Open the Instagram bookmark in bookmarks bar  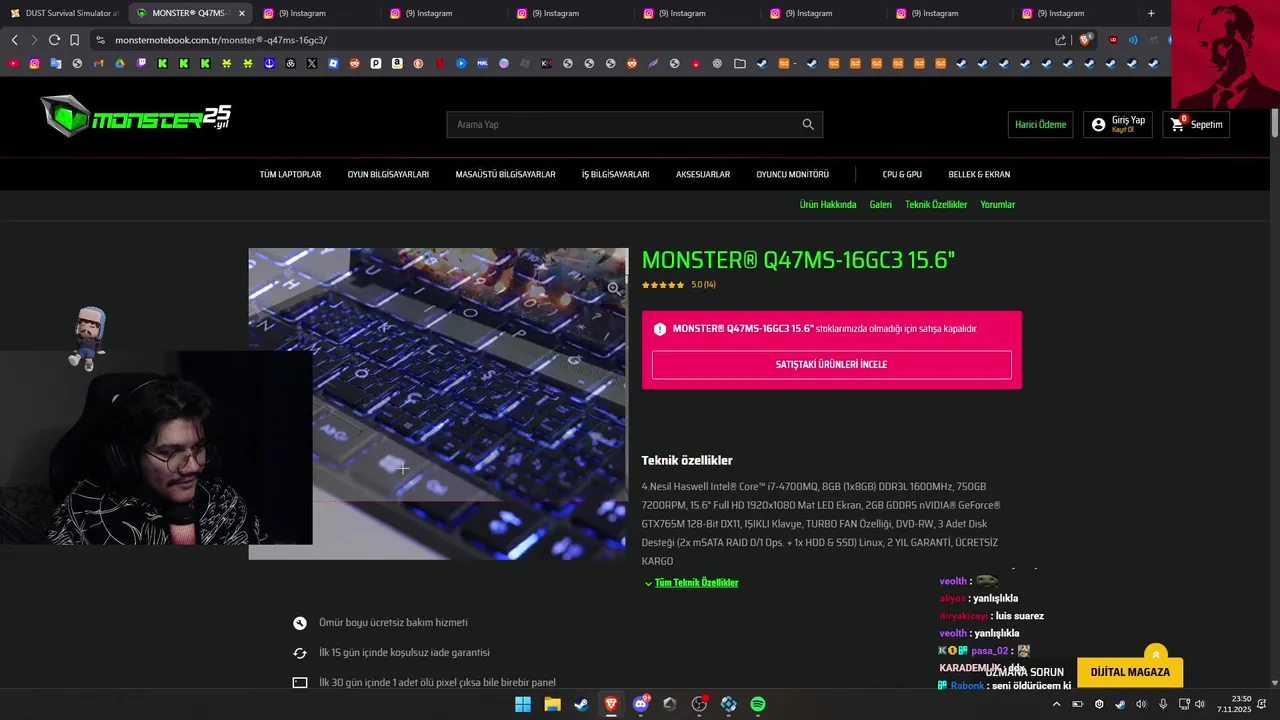[34, 63]
